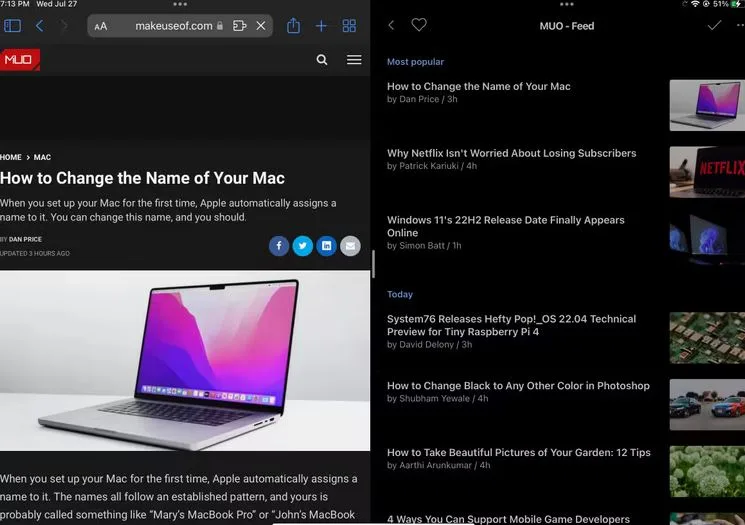Select the Today section header
This screenshot has width=745, height=525.
coord(400,294)
